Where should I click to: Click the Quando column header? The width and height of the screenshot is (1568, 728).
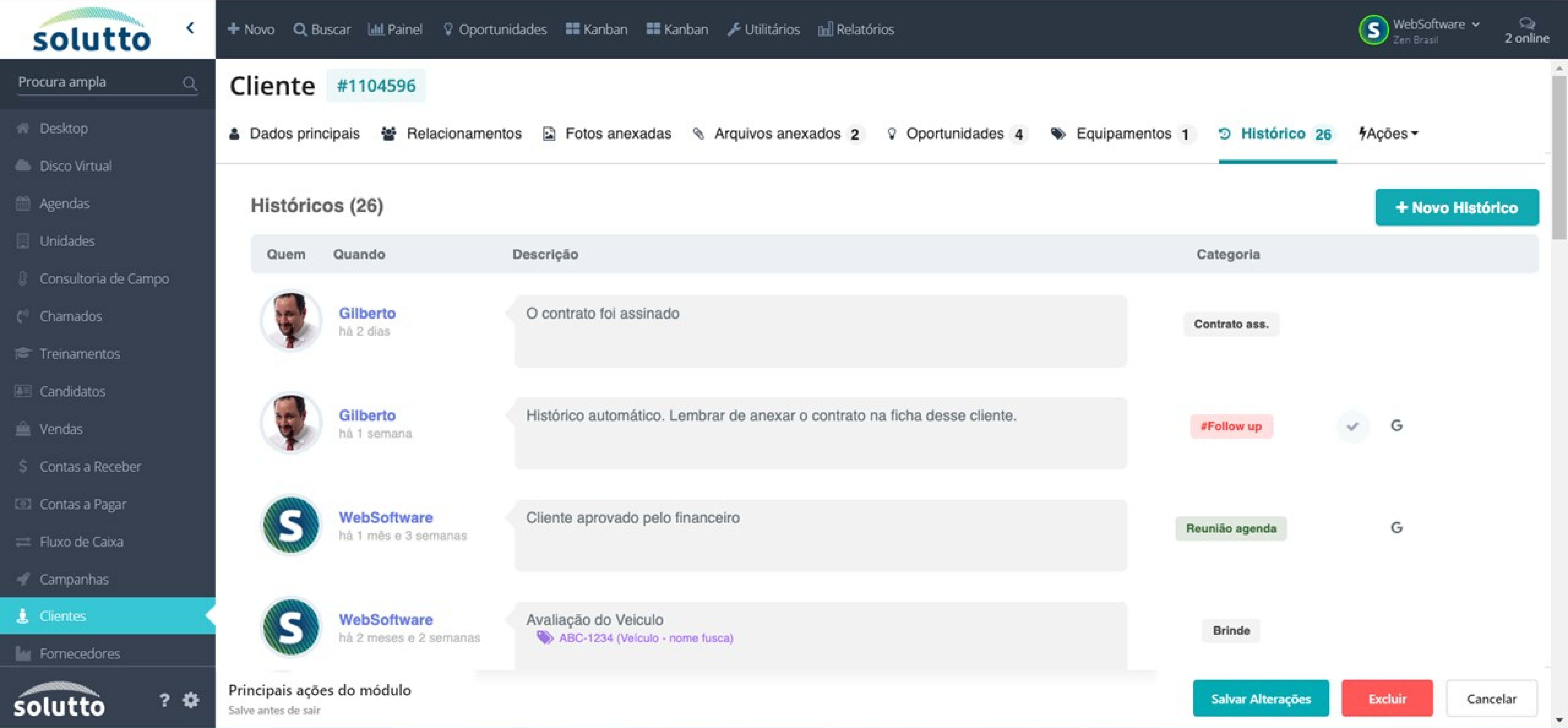coord(359,254)
